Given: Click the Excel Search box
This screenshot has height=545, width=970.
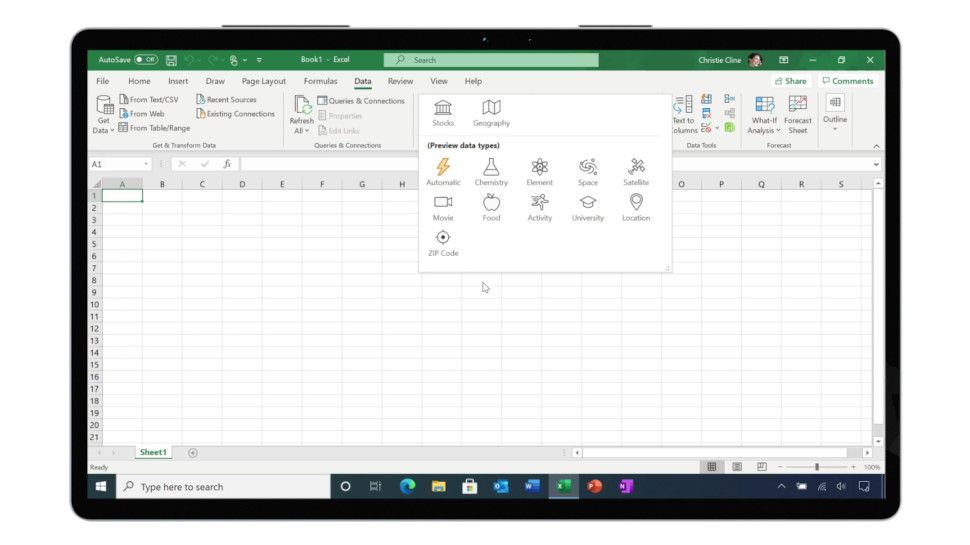Looking at the screenshot, I should [x=491, y=60].
